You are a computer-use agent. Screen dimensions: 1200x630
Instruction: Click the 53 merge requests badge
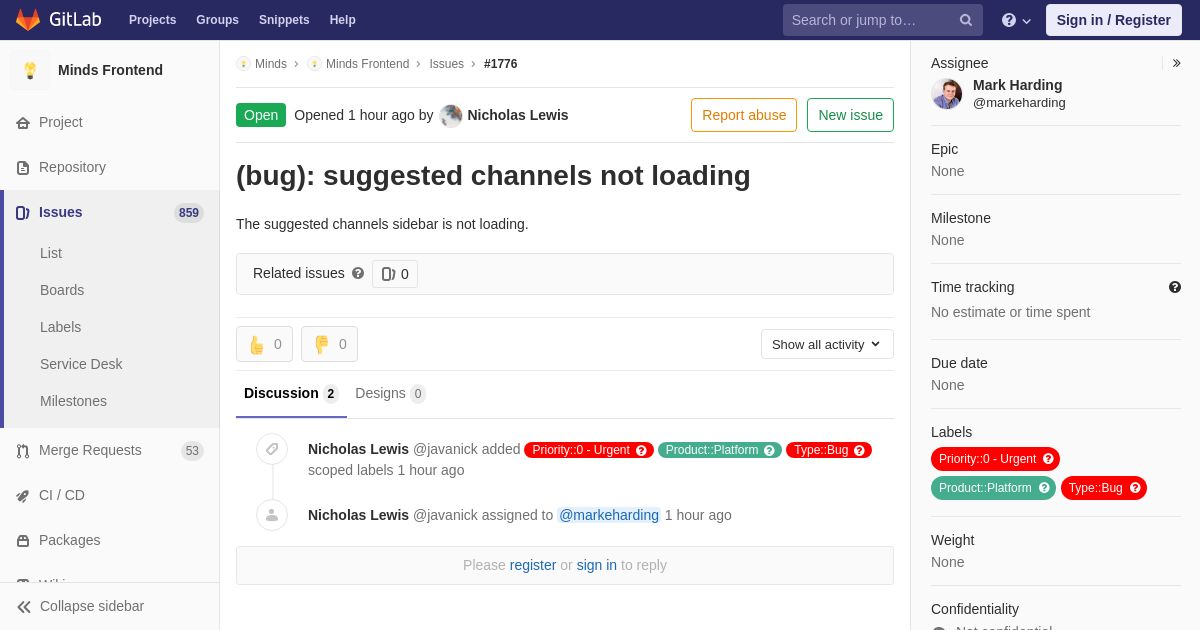192,451
